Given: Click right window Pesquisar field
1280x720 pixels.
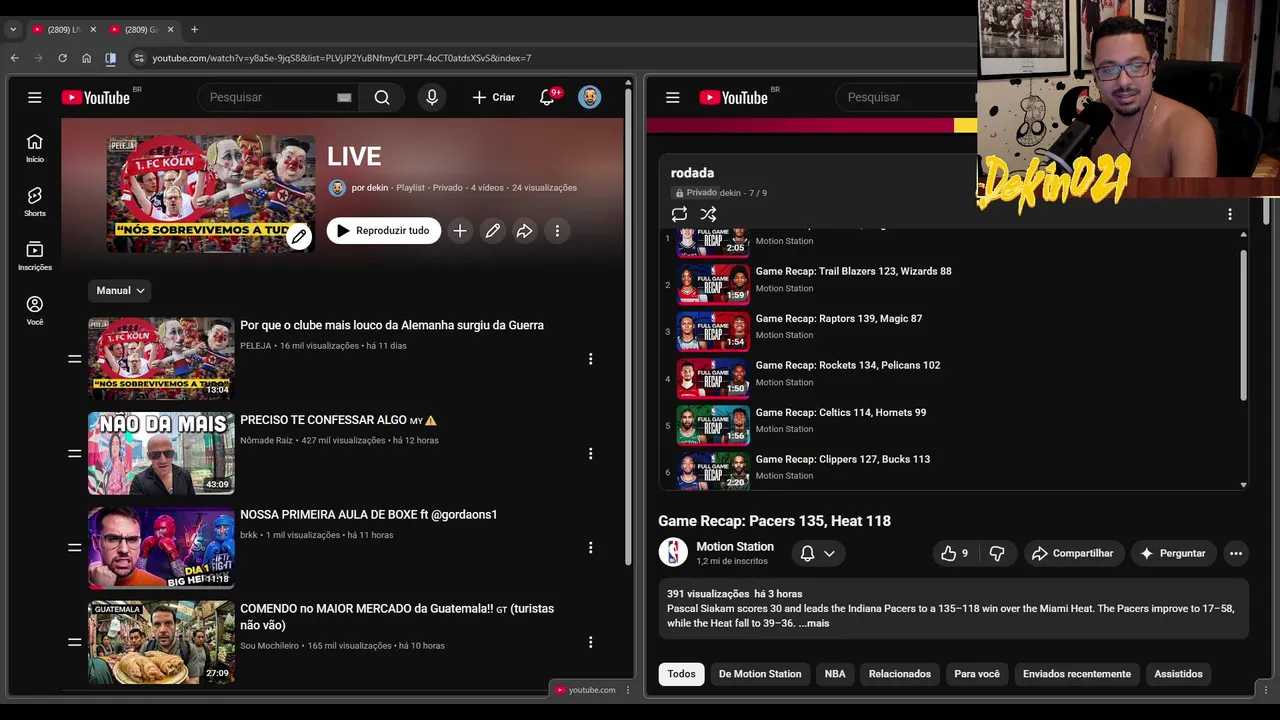Looking at the screenshot, I should (905, 97).
